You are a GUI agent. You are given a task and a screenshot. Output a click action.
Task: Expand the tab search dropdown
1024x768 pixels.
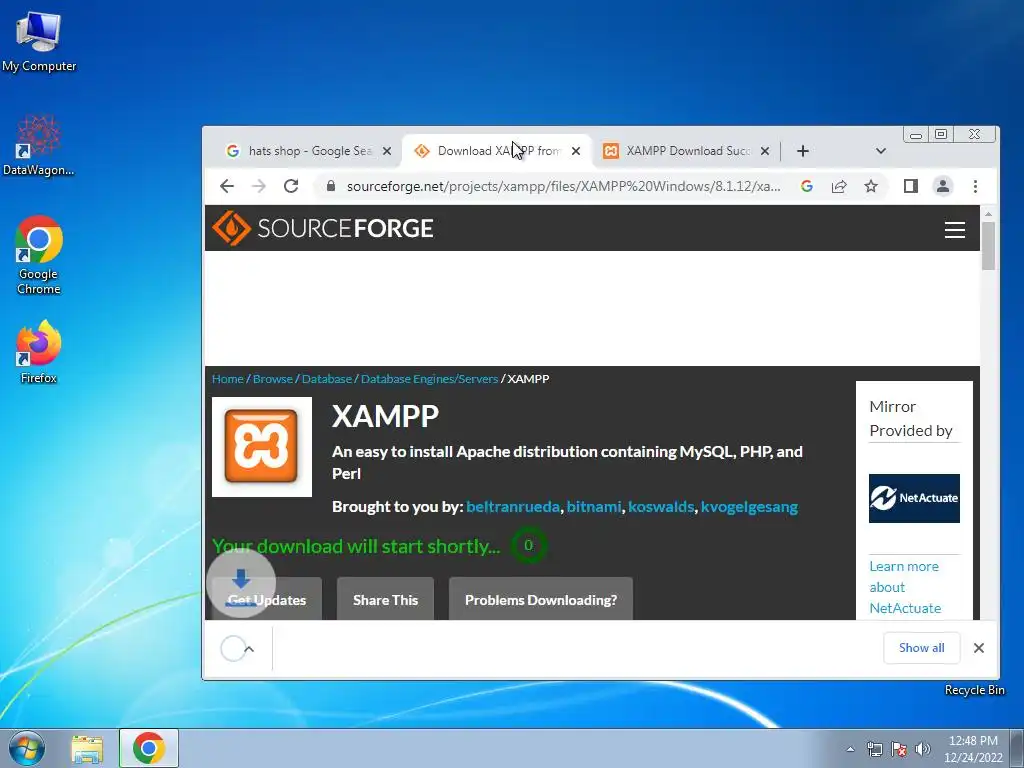(x=880, y=151)
